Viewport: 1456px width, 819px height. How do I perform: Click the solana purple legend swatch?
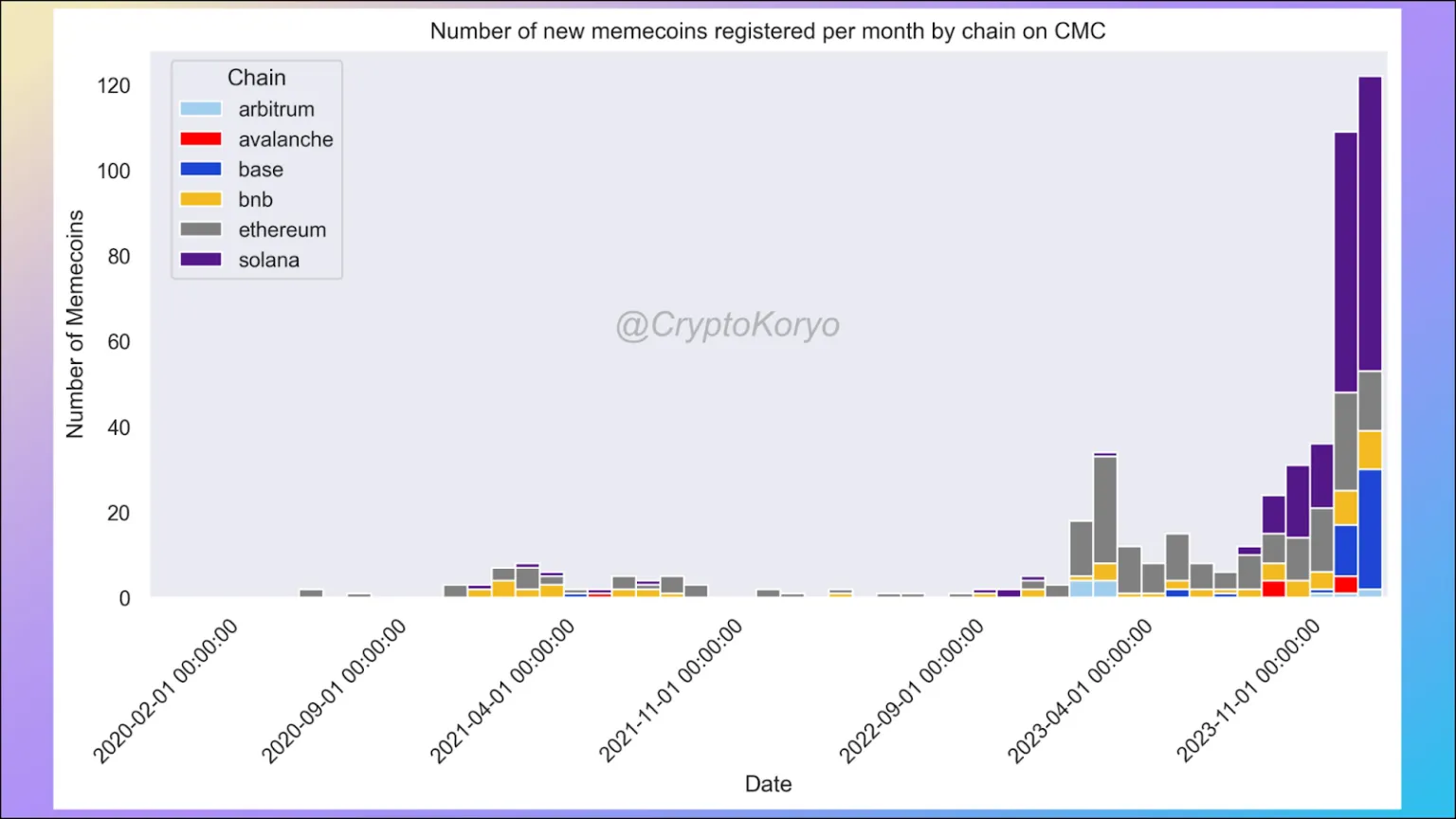click(201, 260)
